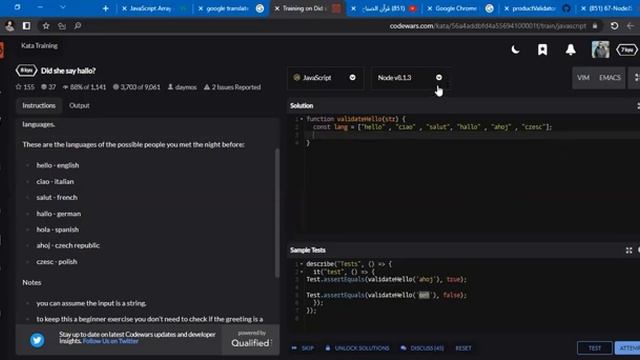Click the padlock site info icon
The width and height of the screenshot is (640, 360).
click(x=595, y=26)
